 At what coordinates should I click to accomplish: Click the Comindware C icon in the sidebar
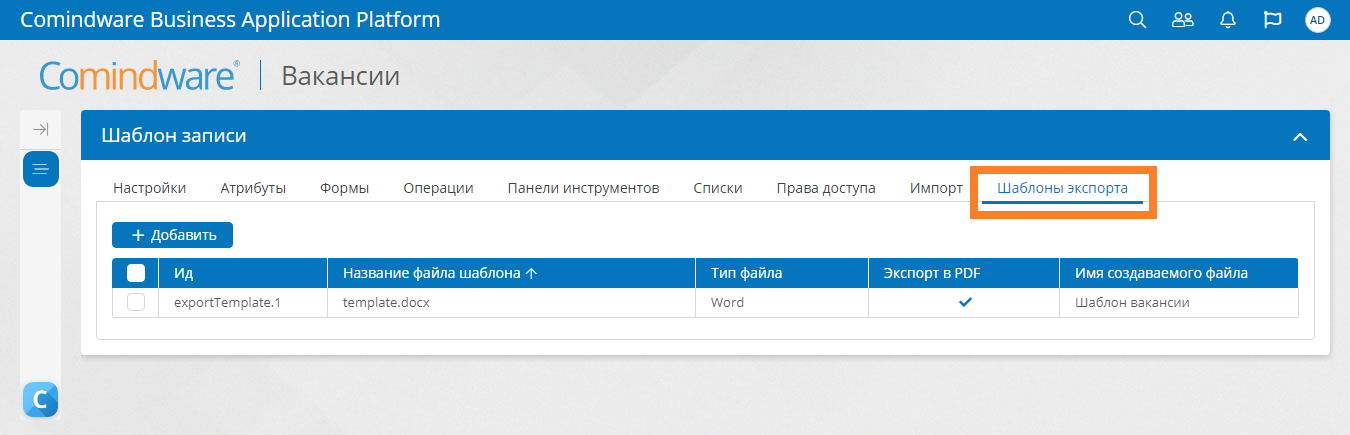pyautogui.click(x=40, y=400)
